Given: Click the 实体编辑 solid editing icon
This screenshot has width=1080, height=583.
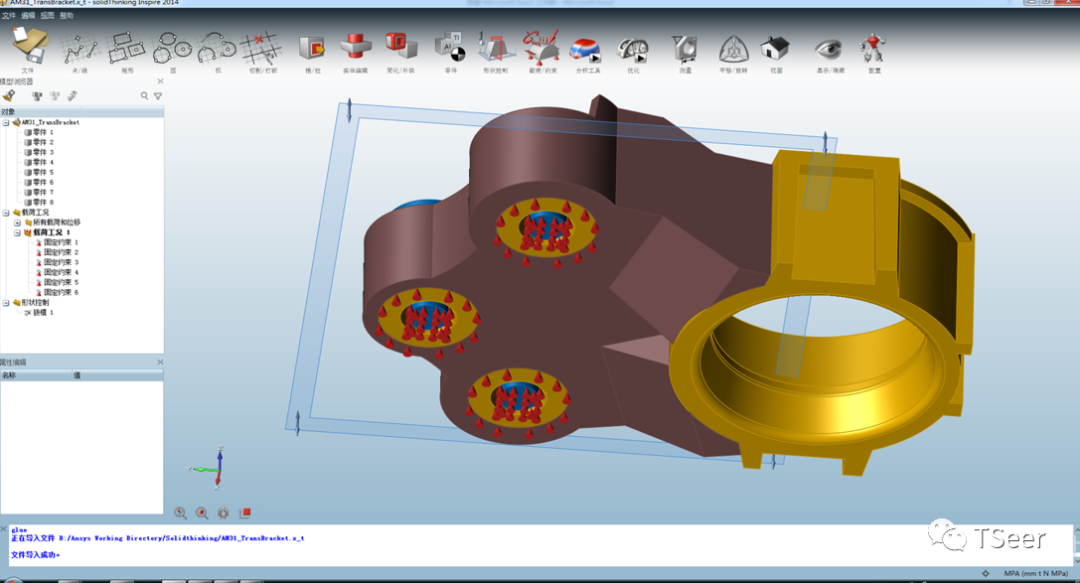Looking at the screenshot, I should click(x=355, y=48).
